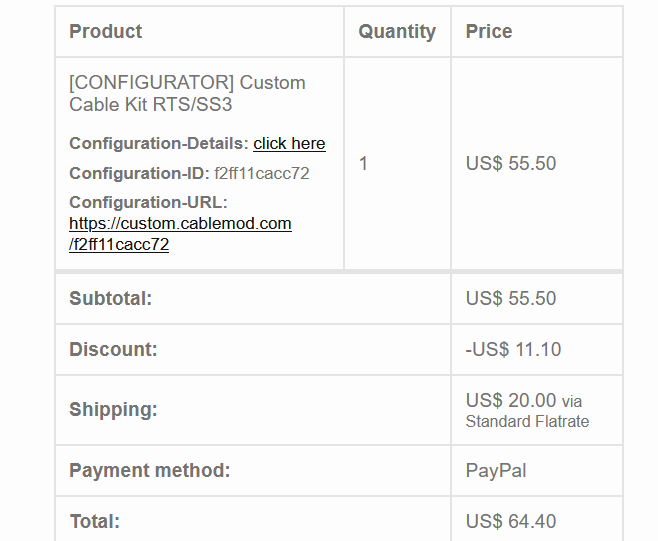Screen dimensions: 658x541
Task: Click the total amount US$ 64.40
Action: (x=511, y=521)
